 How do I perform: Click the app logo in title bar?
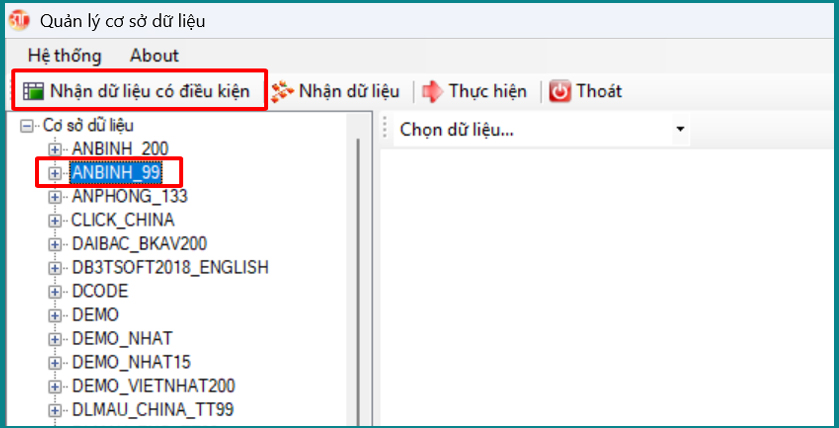[x=19, y=20]
